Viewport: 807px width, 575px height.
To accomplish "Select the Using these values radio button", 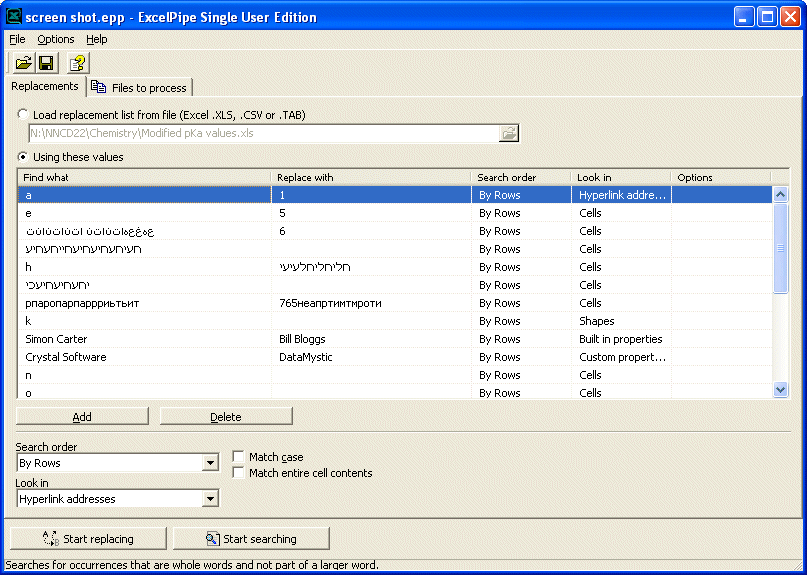I will coord(23,156).
